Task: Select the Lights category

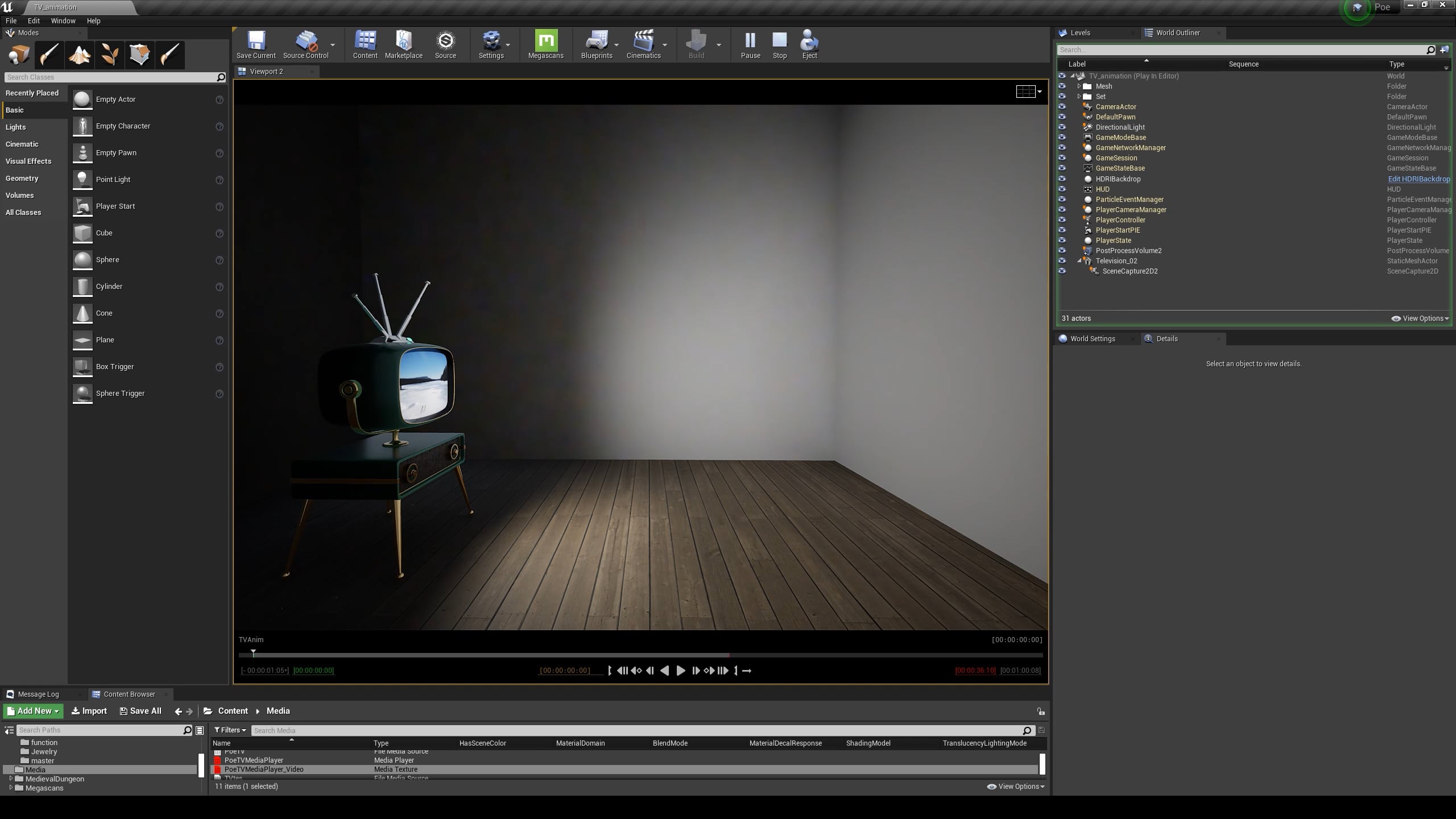Action: 16,127
